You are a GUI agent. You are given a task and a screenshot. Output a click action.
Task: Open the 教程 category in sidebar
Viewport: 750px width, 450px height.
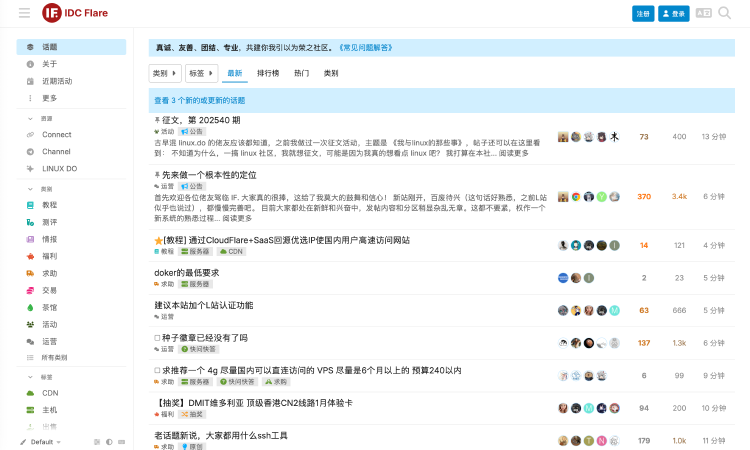[x=49, y=205]
